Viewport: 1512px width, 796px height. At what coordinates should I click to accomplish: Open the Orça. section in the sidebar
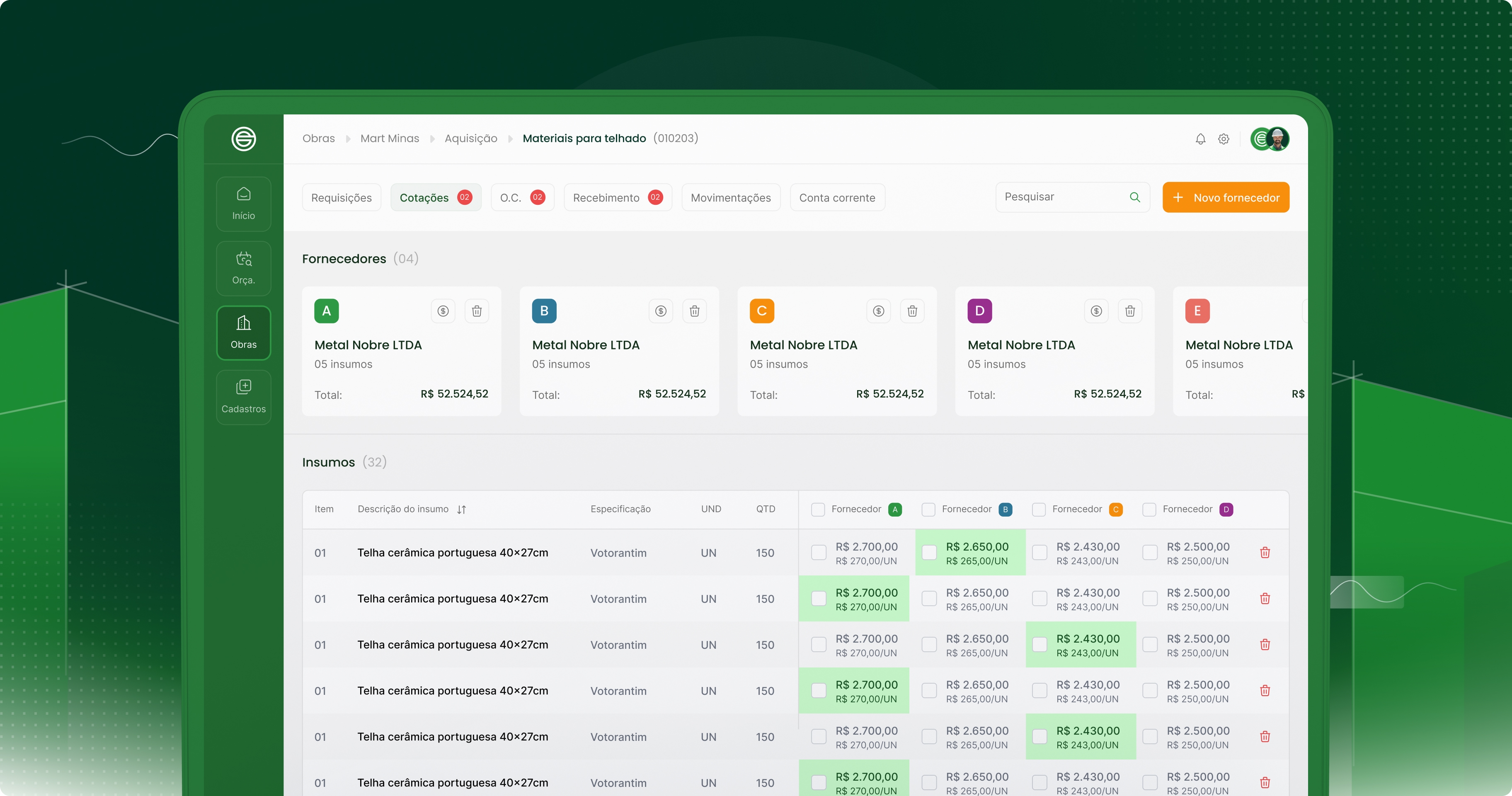coord(244,268)
